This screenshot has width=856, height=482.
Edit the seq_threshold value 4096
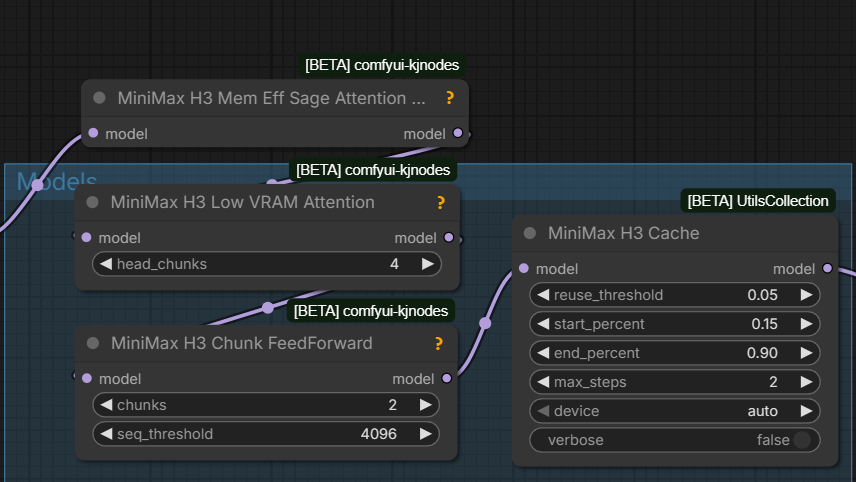coord(378,434)
